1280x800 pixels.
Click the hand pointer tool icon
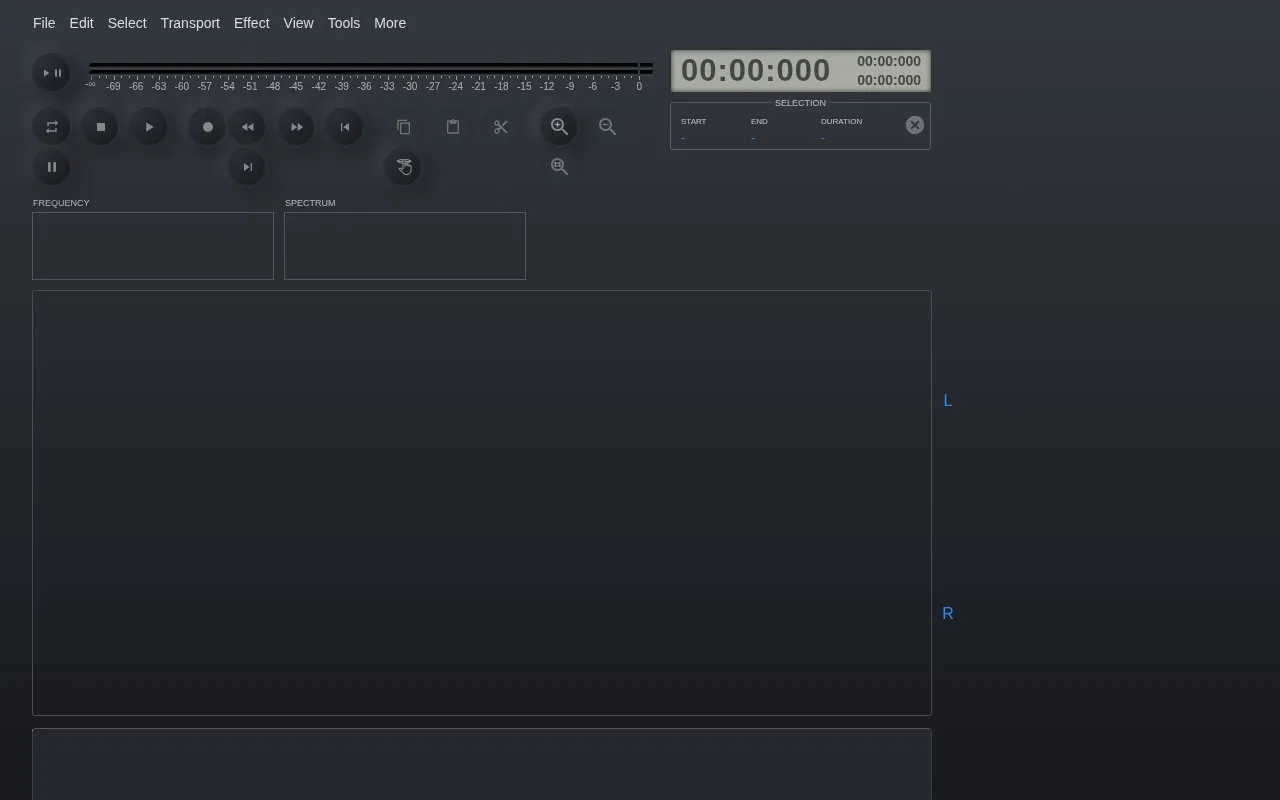click(404, 167)
